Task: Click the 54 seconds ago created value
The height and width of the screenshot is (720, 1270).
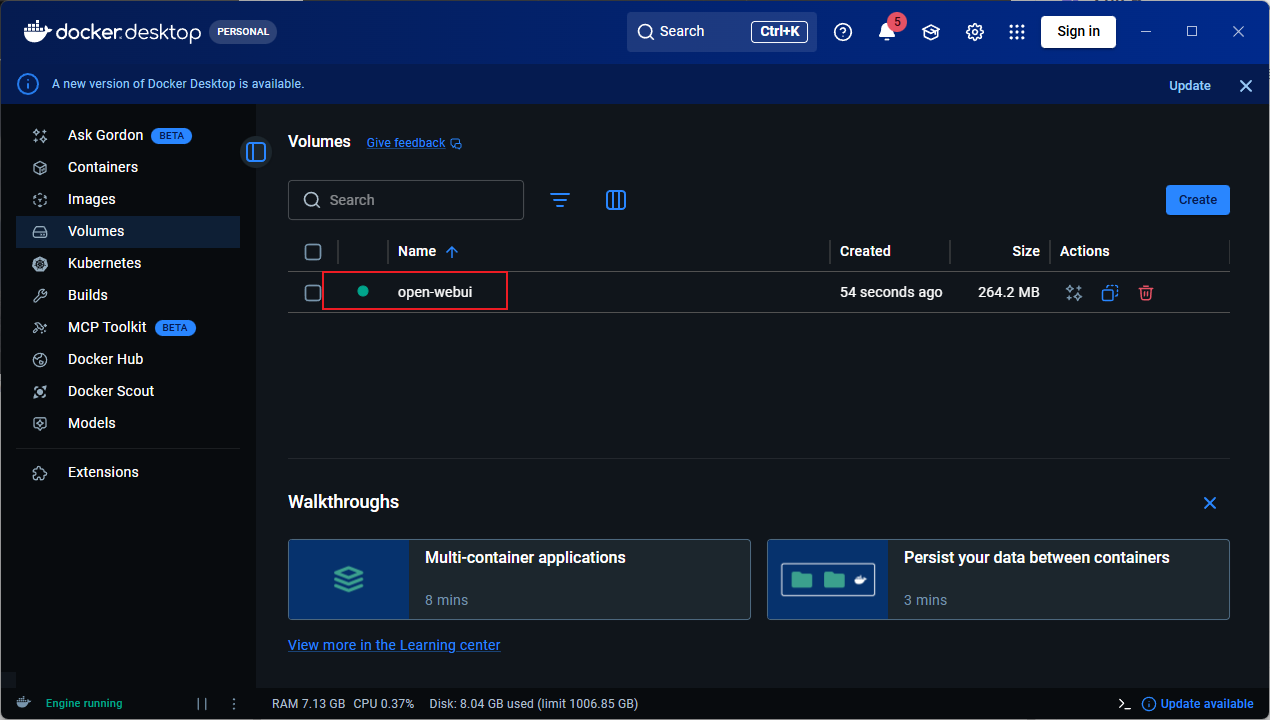Action: pyautogui.click(x=891, y=292)
